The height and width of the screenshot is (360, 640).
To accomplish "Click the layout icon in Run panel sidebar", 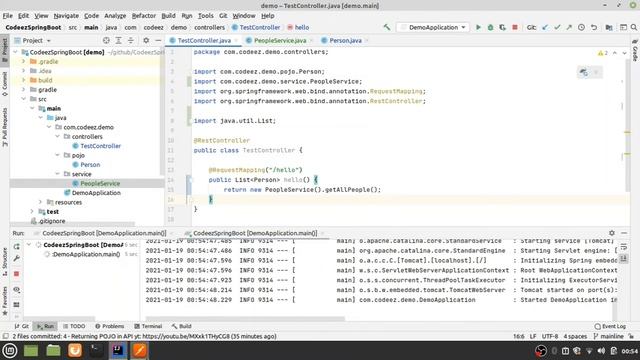I will (x=17, y=304).
